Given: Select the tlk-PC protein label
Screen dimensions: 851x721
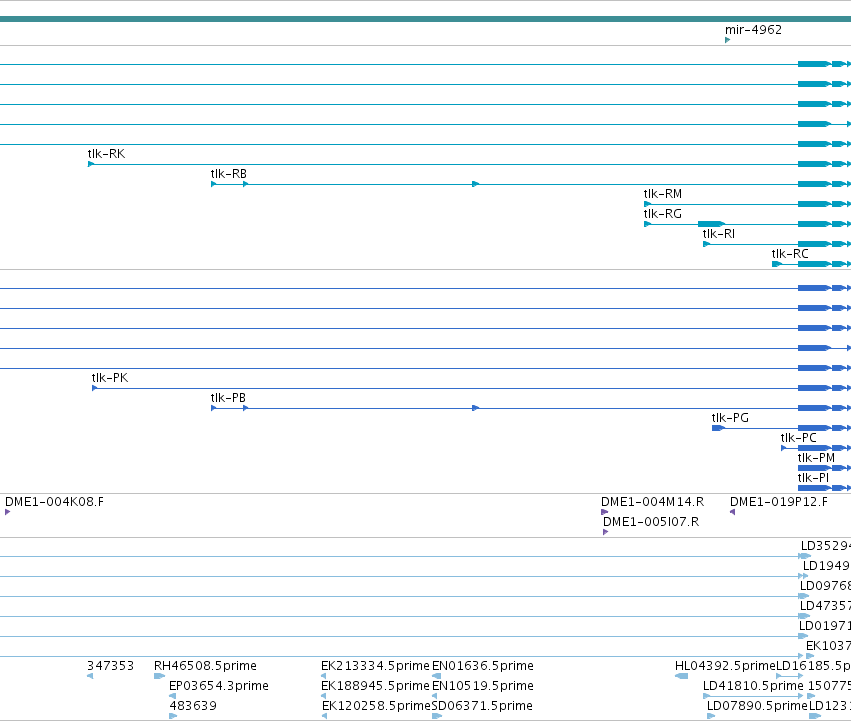Looking at the screenshot, I should point(798,438).
